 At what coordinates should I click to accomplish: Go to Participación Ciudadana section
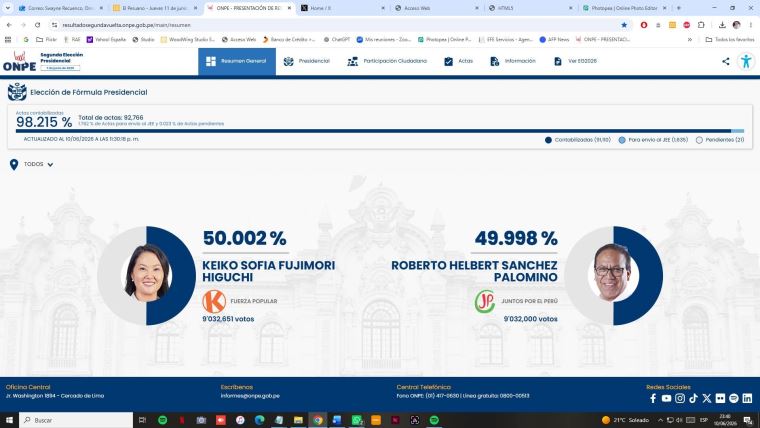(387, 62)
